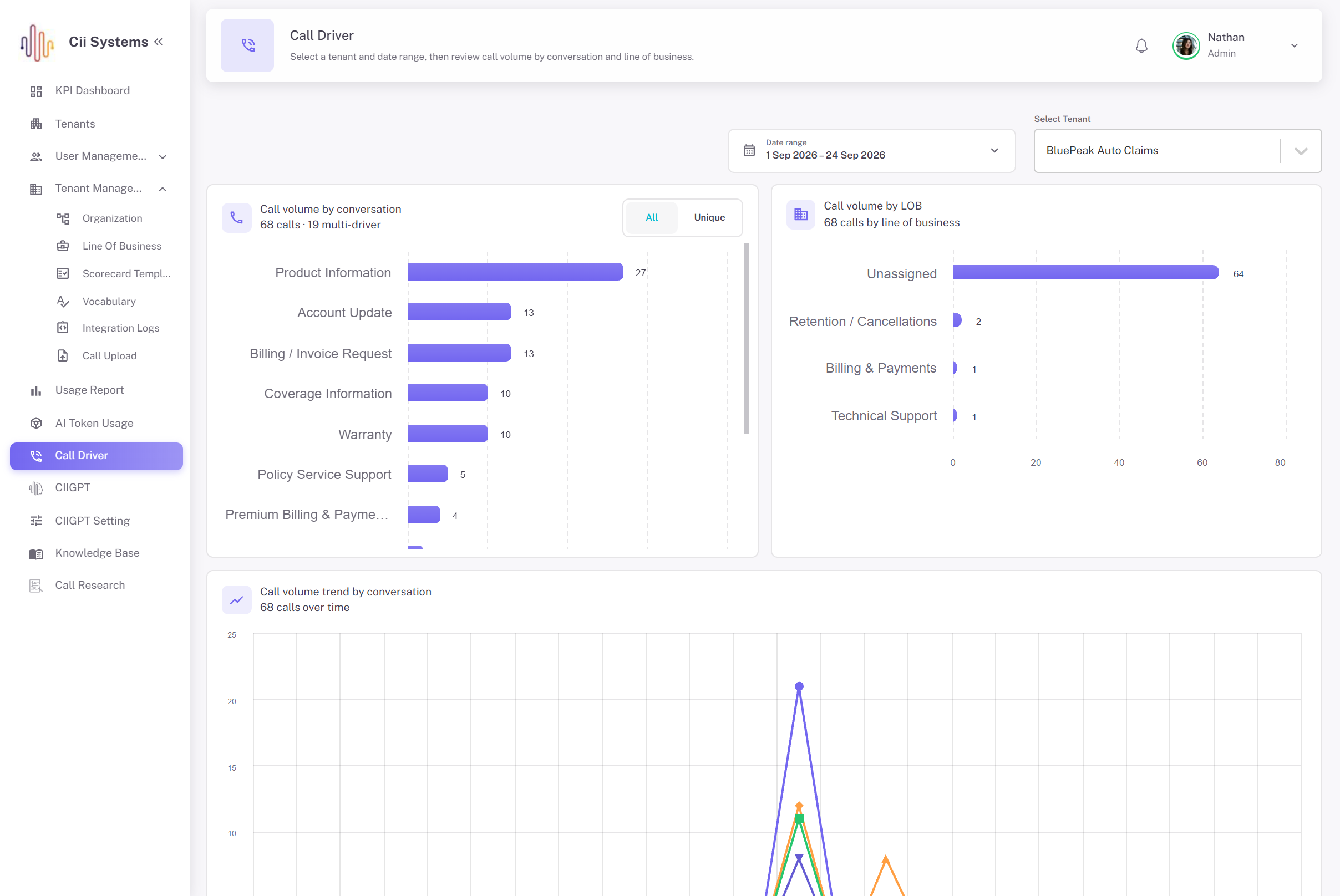Click the Cii Systems waveform logo
The height and width of the screenshot is (896, 1340).
click(x=37, y=42)
